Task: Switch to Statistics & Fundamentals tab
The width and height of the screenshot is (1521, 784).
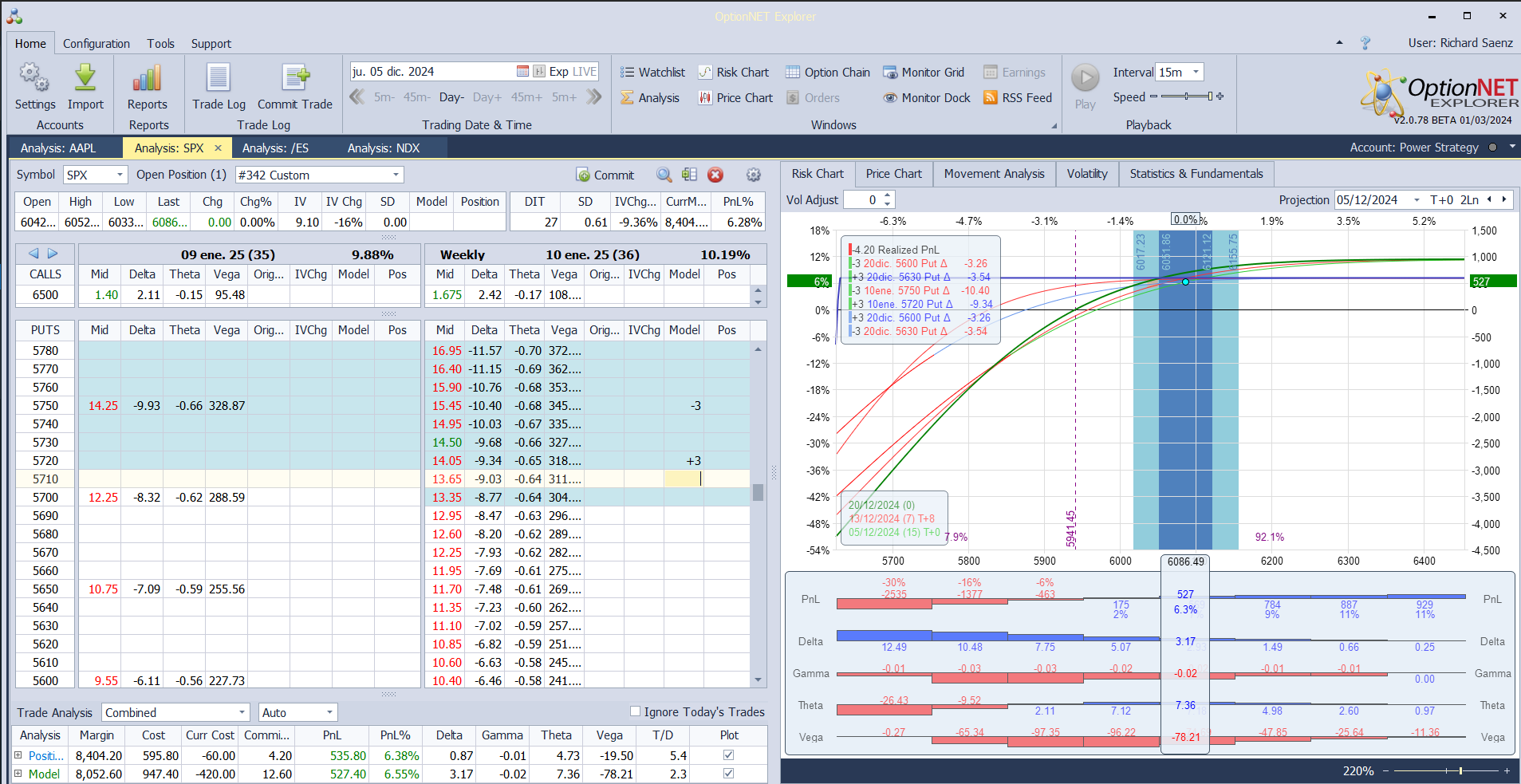Action: coord(1196,174)
